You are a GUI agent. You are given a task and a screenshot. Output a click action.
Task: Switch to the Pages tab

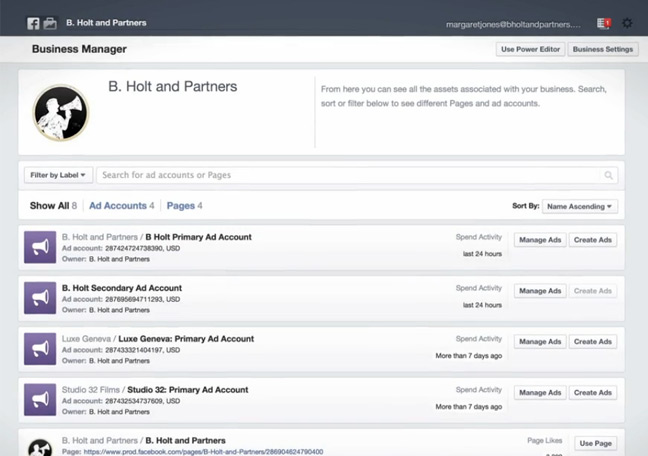(184, 206)
